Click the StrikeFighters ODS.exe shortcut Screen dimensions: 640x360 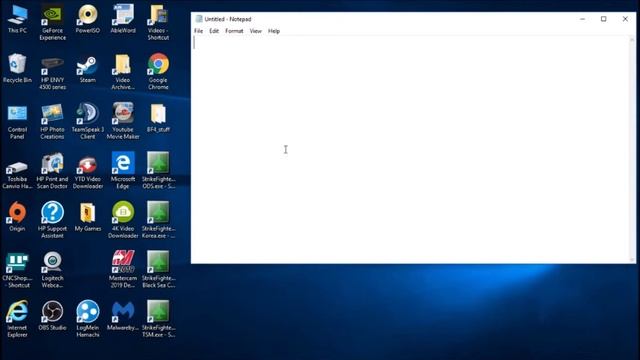pyautogui.click(x=158, y=171)
